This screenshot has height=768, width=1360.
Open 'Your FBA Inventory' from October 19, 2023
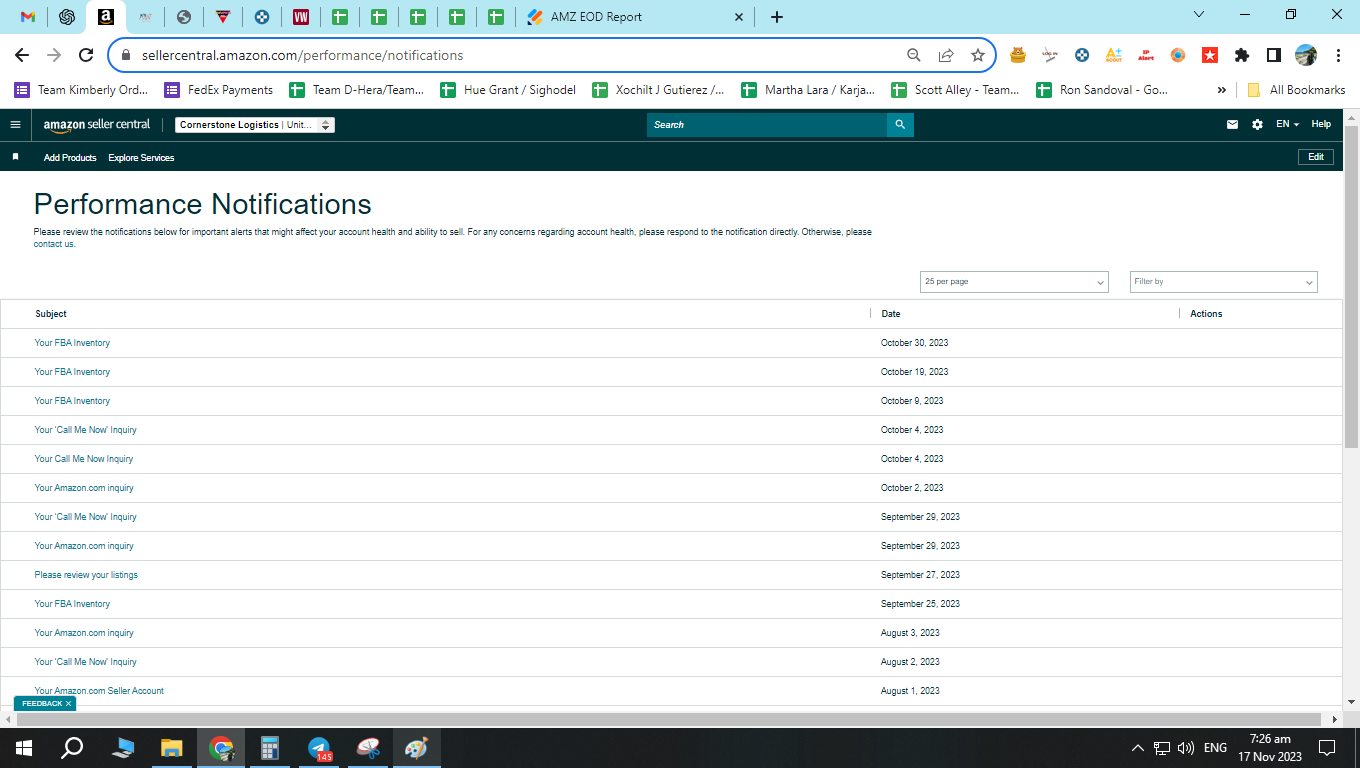[72, 372]
